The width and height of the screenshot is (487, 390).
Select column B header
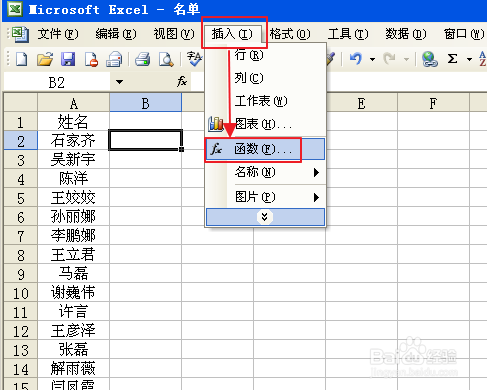(146, 103)
